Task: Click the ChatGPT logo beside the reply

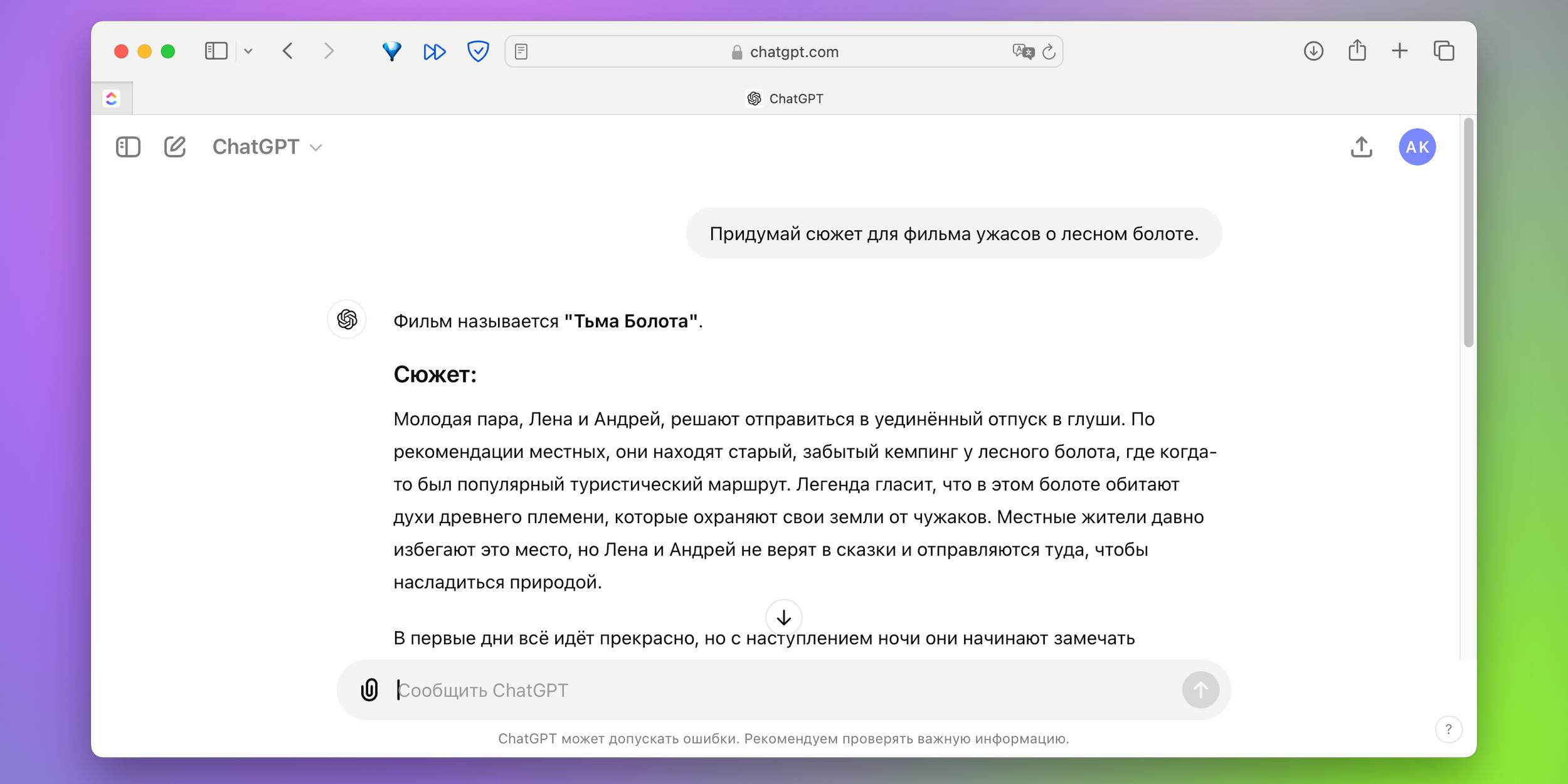Action: coord(347,319)
